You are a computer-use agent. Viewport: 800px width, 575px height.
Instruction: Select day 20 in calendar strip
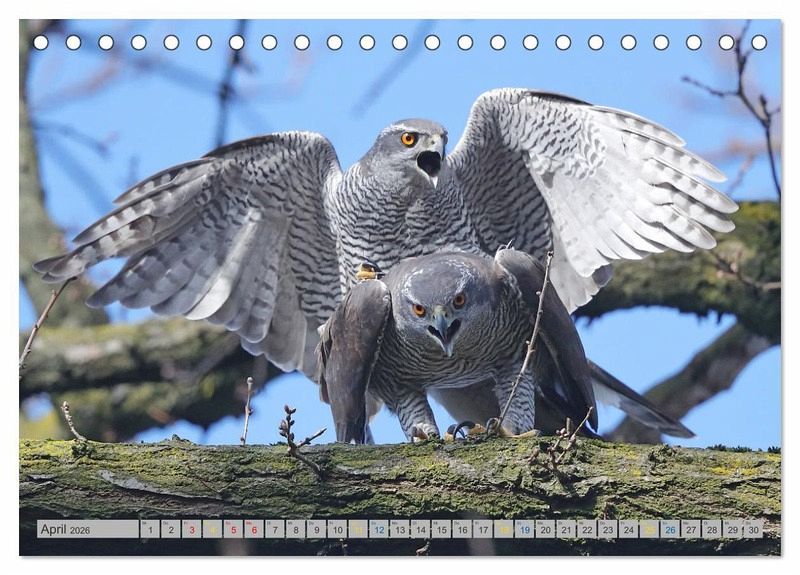pyautogui.click(x=545, y=529)
